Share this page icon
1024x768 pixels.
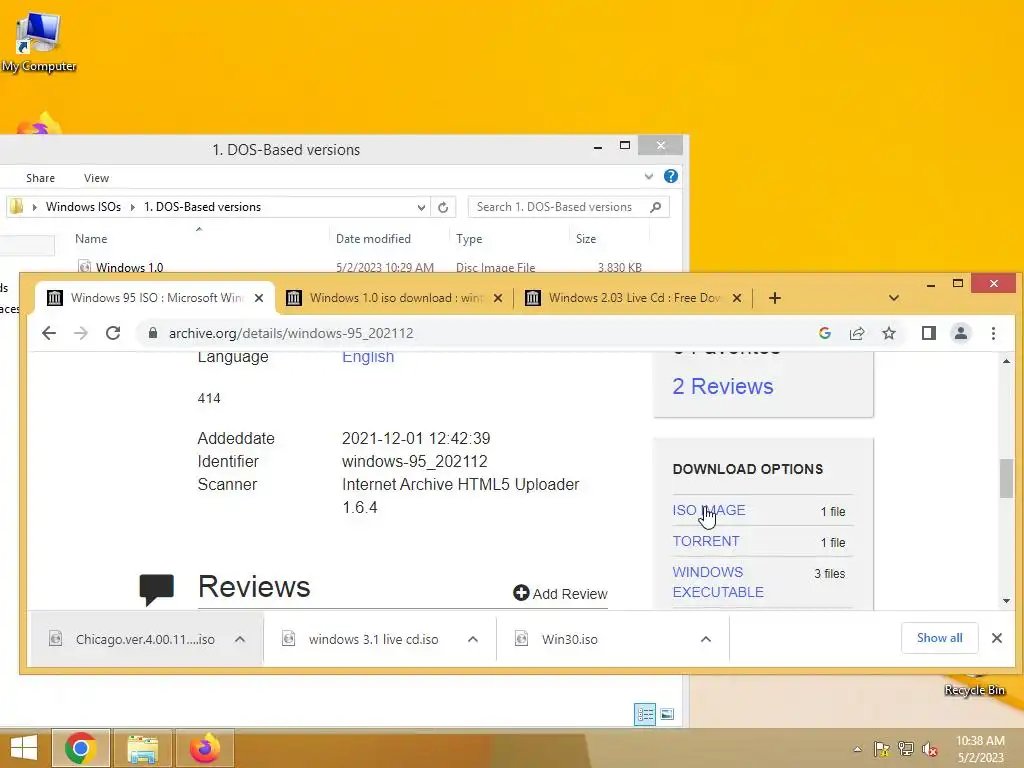click(x=857, y=333)
